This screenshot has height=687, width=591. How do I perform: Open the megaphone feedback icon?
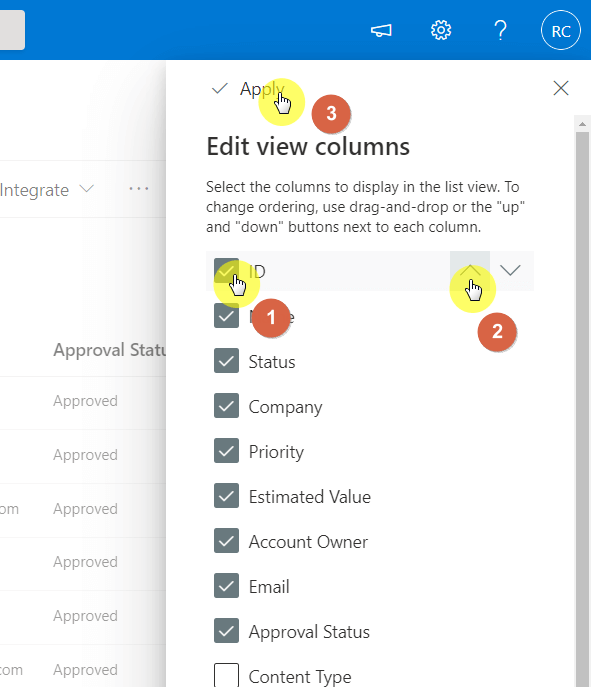(381, 31)
